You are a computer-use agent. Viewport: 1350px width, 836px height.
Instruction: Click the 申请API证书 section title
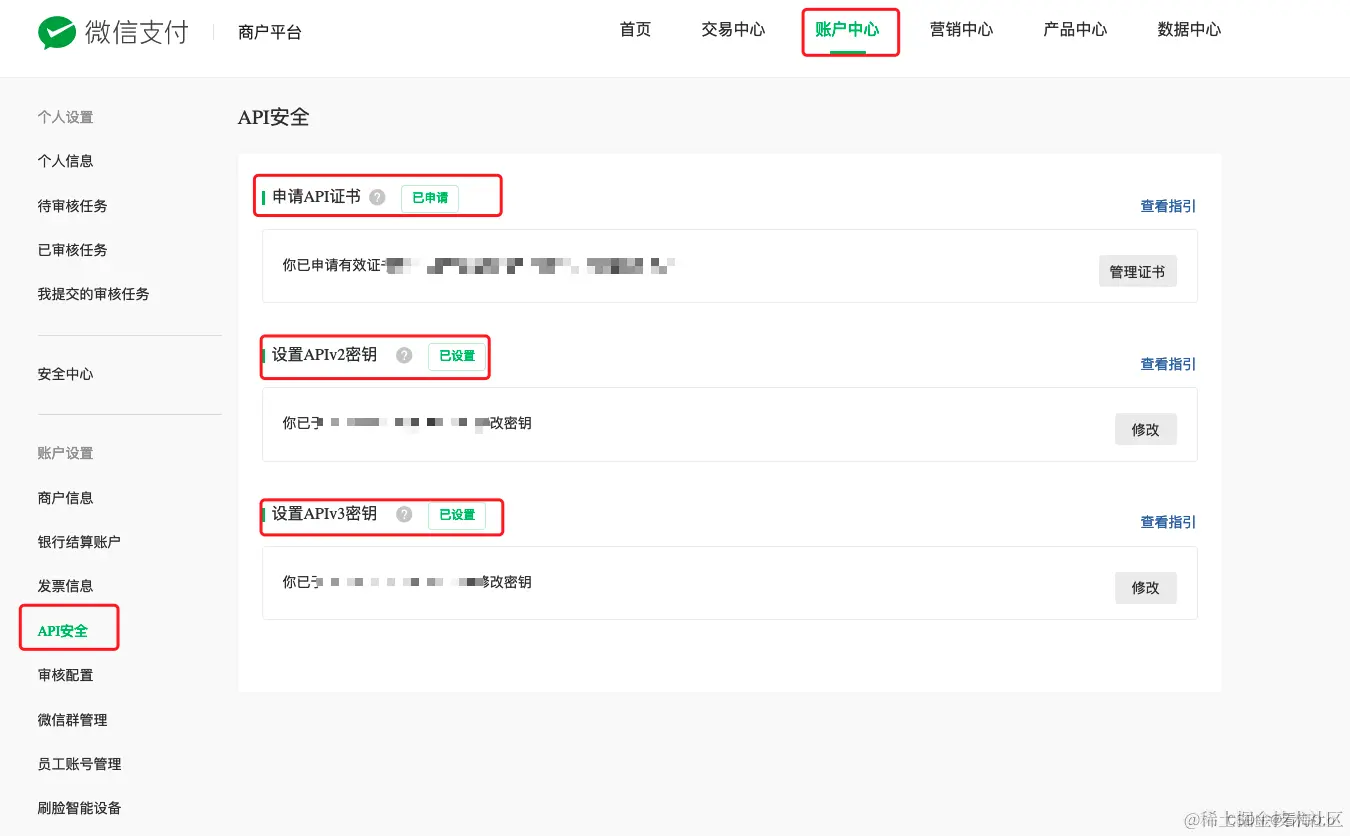pyautogui.click(x=316, y=197)
